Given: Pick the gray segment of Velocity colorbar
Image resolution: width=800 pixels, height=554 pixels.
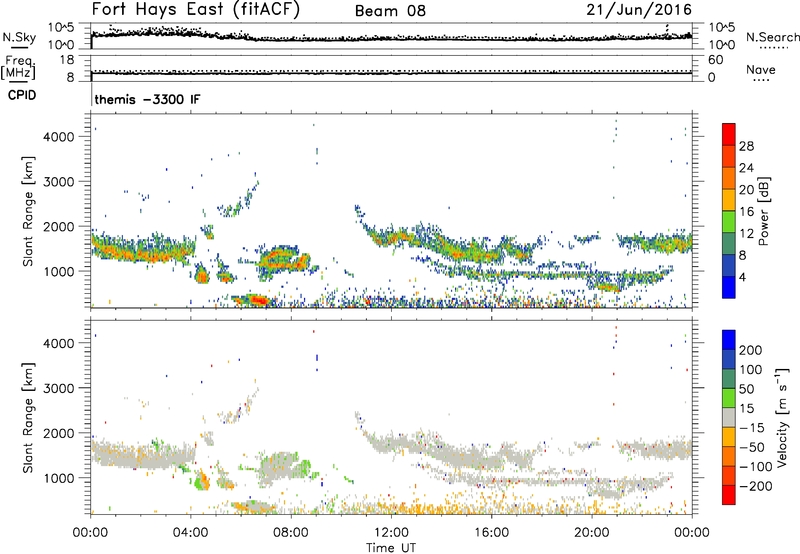Looking at the screenshot, I should 729,417.
